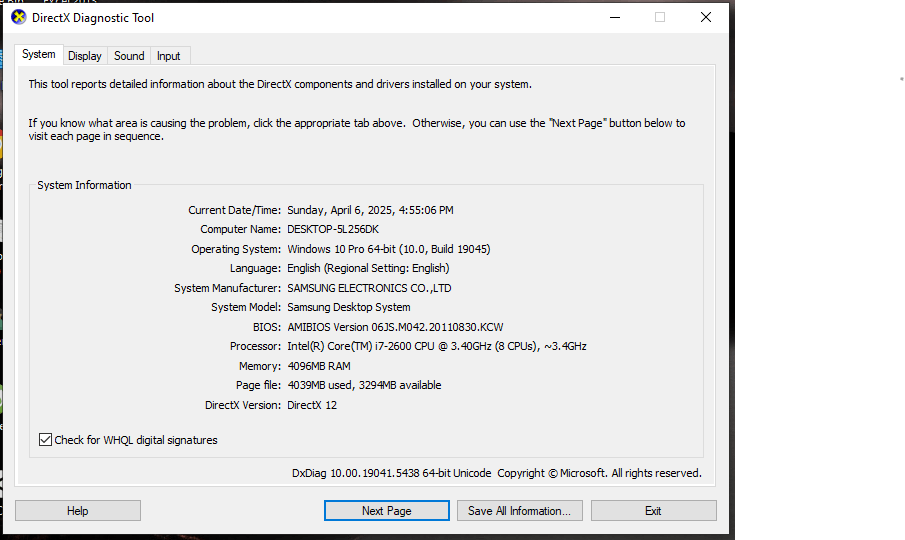Screen dimensions: 905x540
Task: Click the English Regional Setting language value
Action: (368, 268)
